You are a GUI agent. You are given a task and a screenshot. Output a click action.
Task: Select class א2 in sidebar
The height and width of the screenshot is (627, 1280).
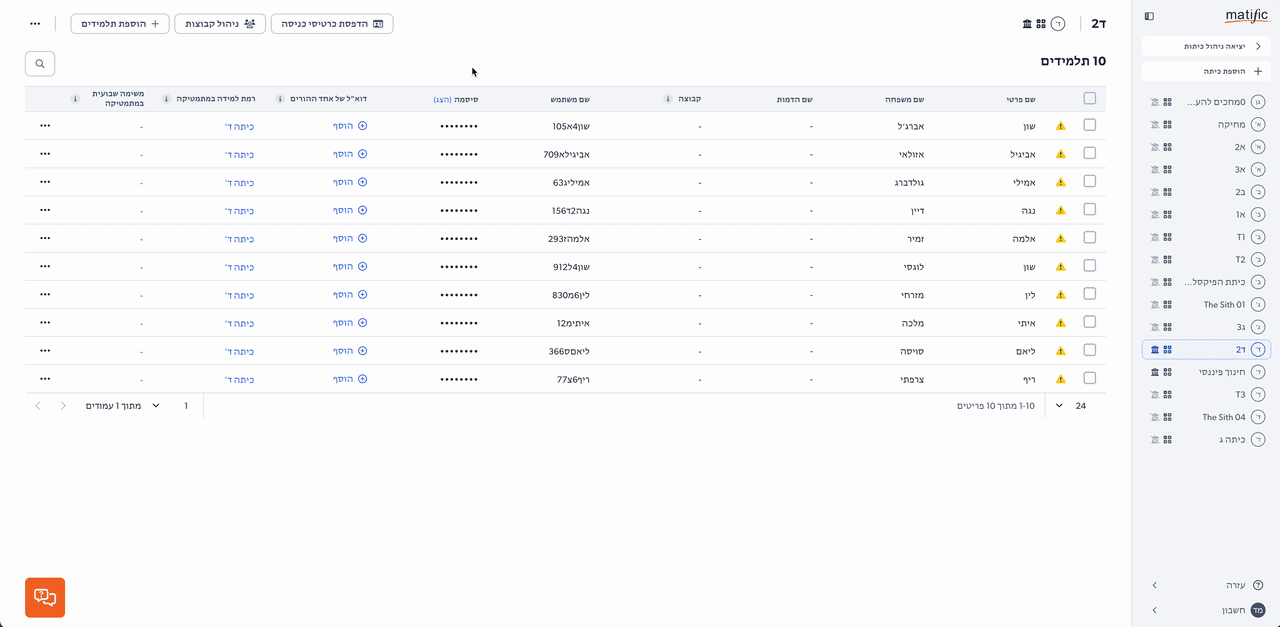click(x=1205, y=147)
